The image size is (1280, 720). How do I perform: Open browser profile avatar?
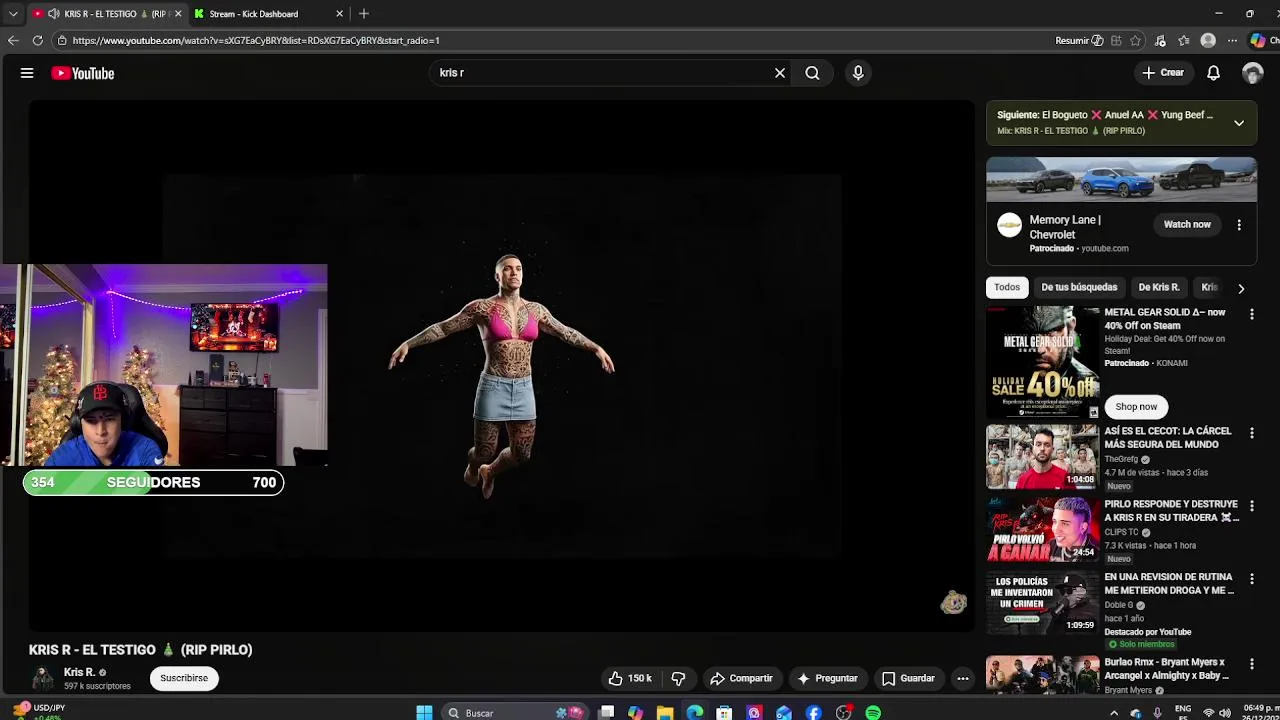click(1208, 41)
